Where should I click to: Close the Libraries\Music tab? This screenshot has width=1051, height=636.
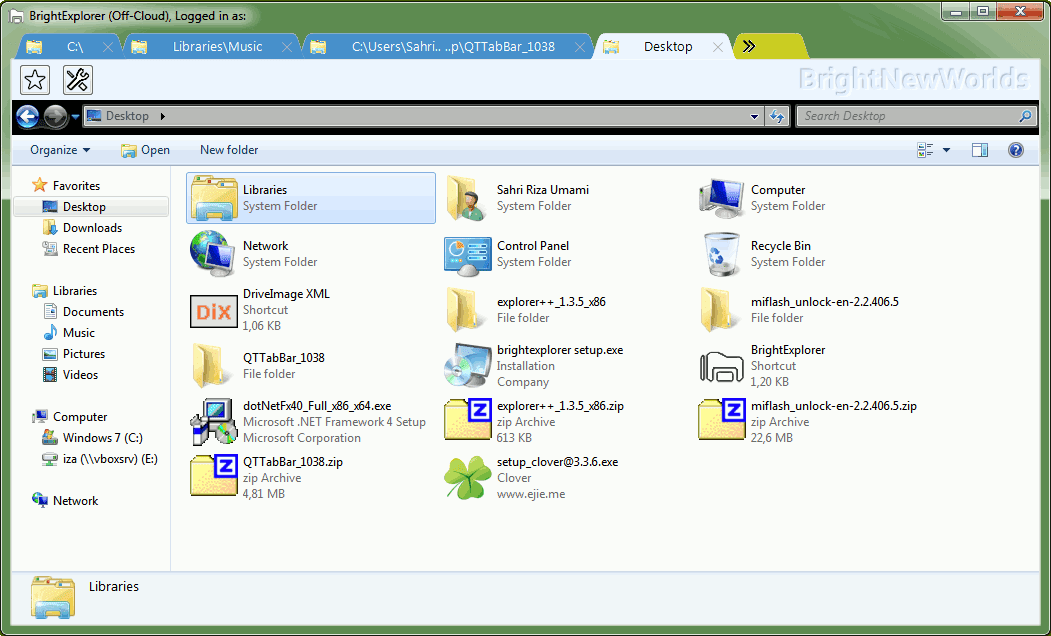(x=287, y=47)
